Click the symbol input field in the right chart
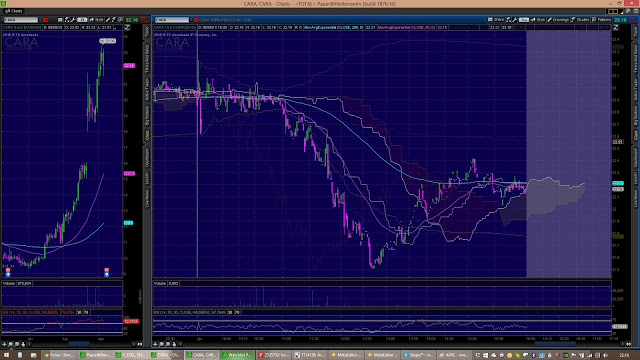640x360 pixels. coord(171,20)
